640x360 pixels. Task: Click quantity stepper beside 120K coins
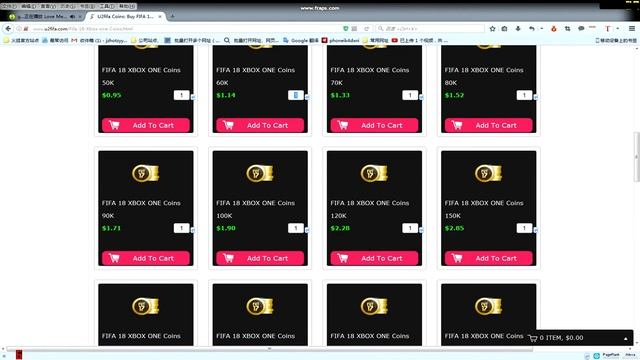click(x=421, y=230)
